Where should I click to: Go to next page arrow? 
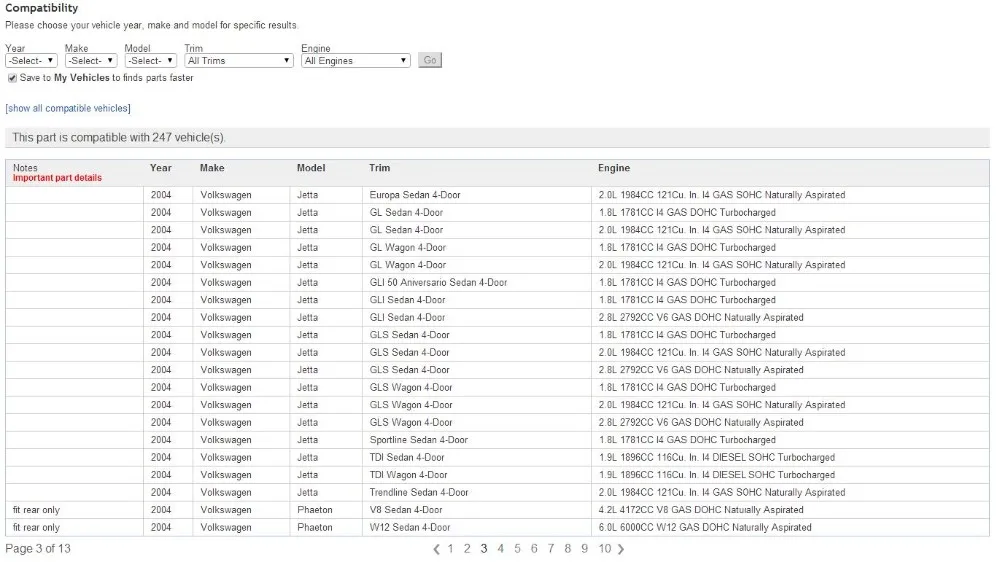pos(621,549)
